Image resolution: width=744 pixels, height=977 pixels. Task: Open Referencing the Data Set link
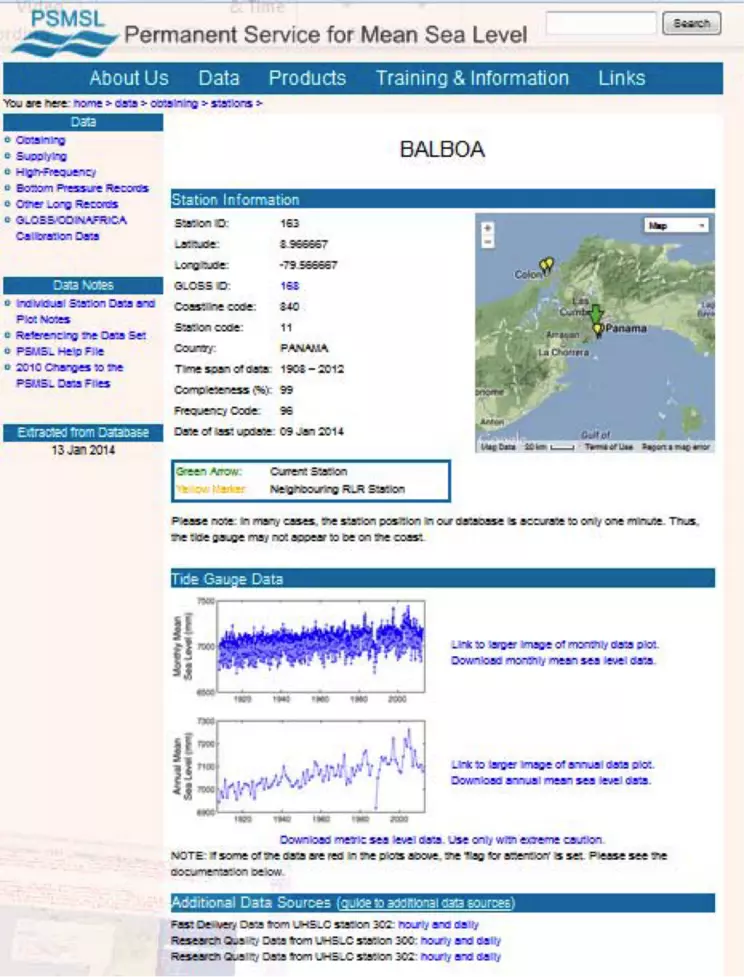81,335
